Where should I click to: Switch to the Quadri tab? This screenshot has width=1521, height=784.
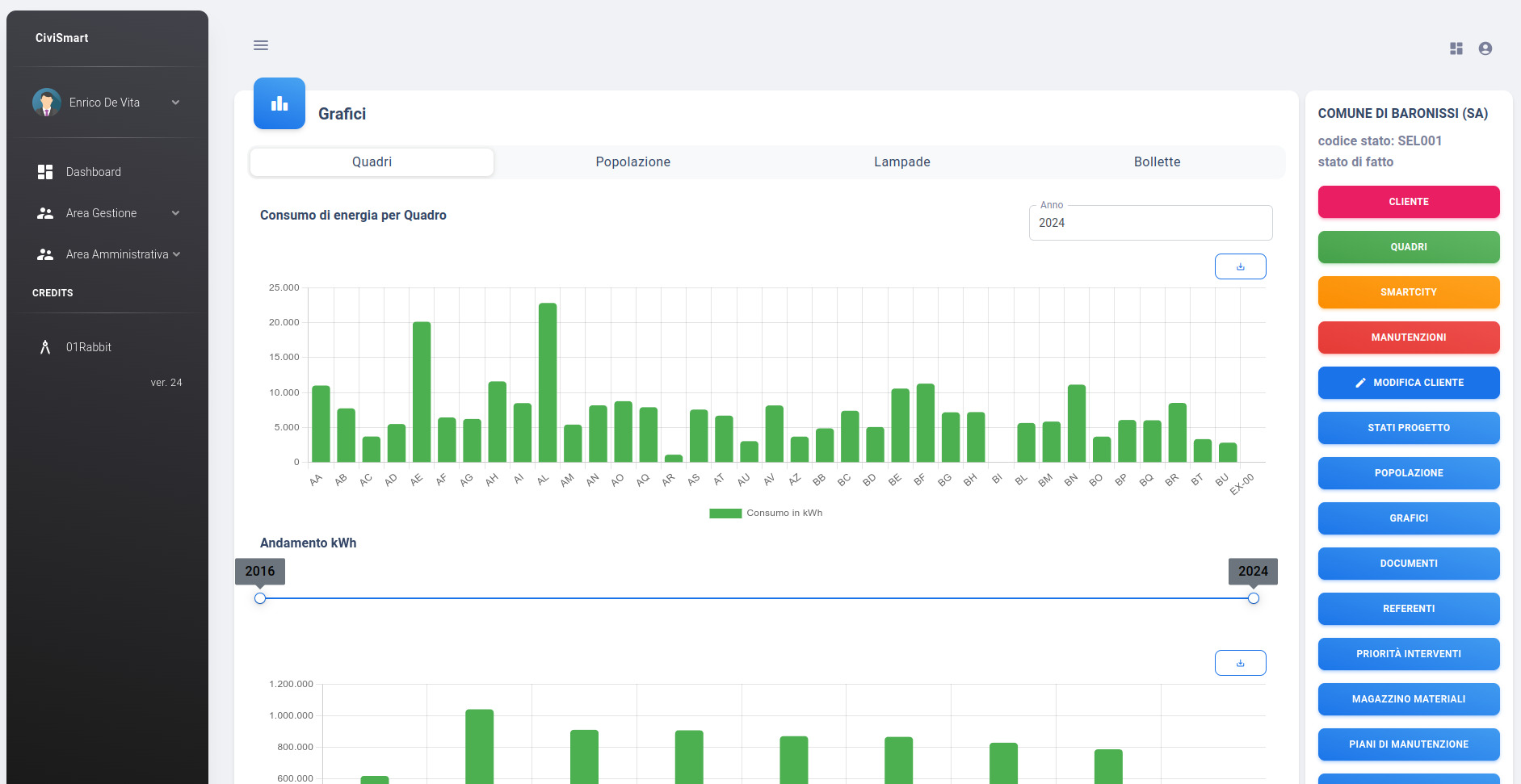[x=372, y=161]
